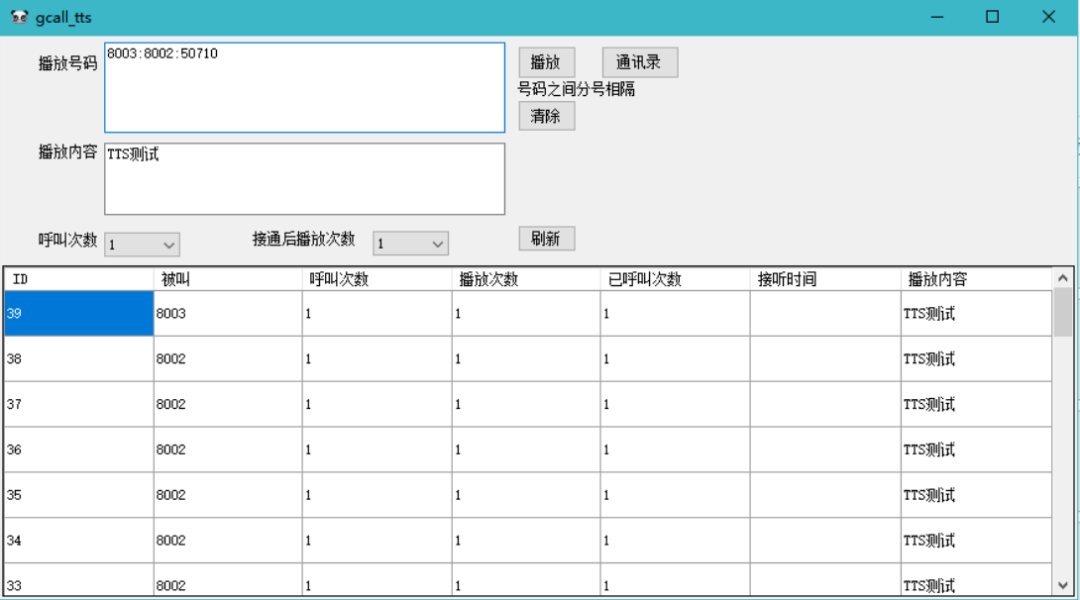Focus the 播放号码 text field
Viewport: 1080px width, 600px height.
304,88
